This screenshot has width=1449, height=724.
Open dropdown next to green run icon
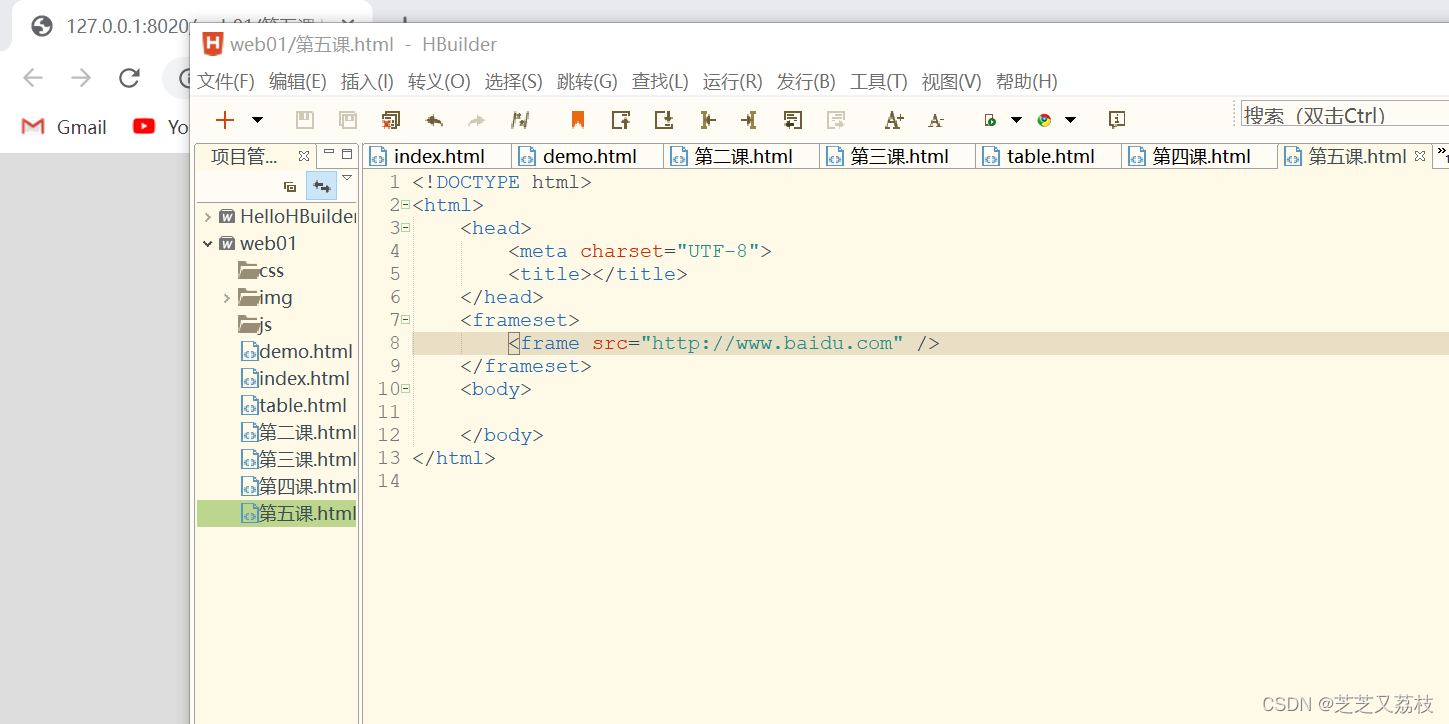[x=1016, y=120]
